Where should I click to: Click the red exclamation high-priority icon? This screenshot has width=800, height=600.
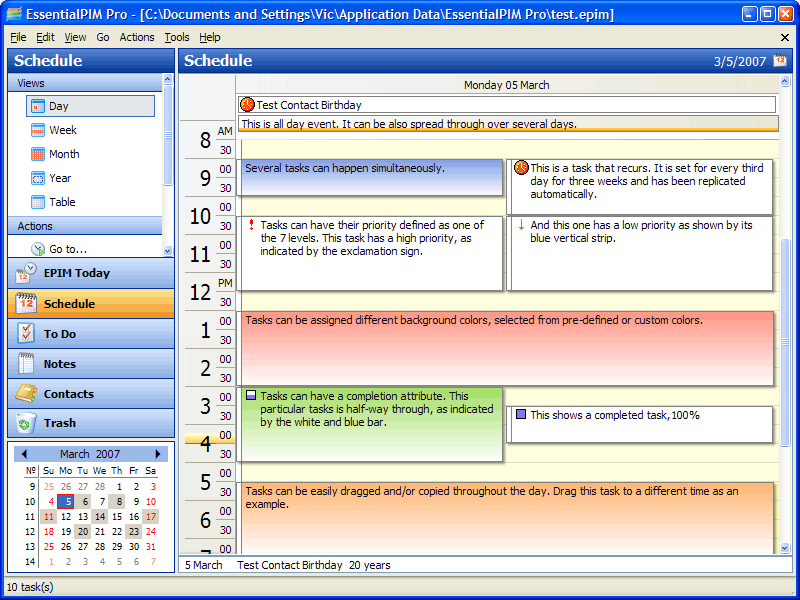(x=251, y=225)
